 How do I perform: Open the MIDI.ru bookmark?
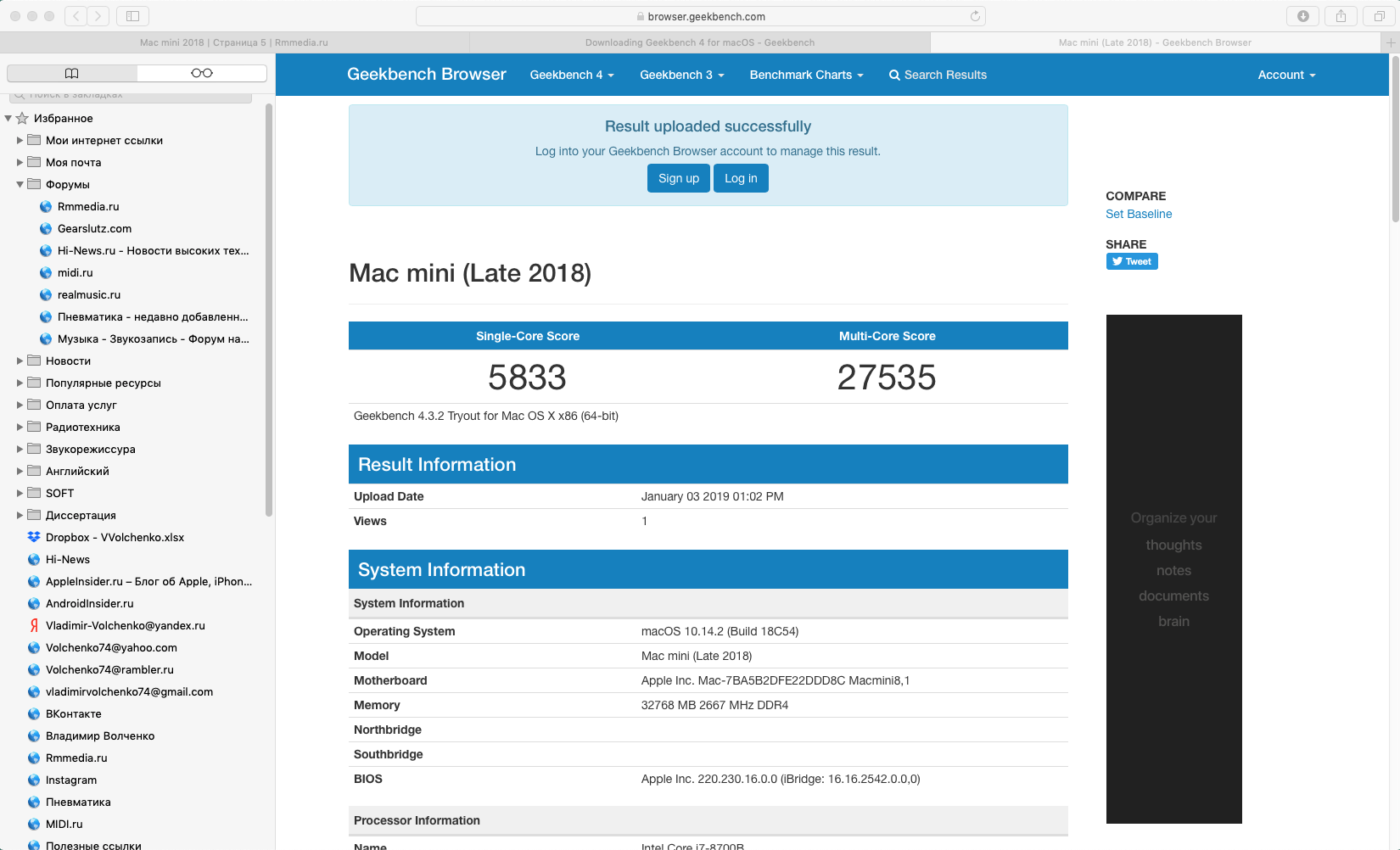pos(64,824)
